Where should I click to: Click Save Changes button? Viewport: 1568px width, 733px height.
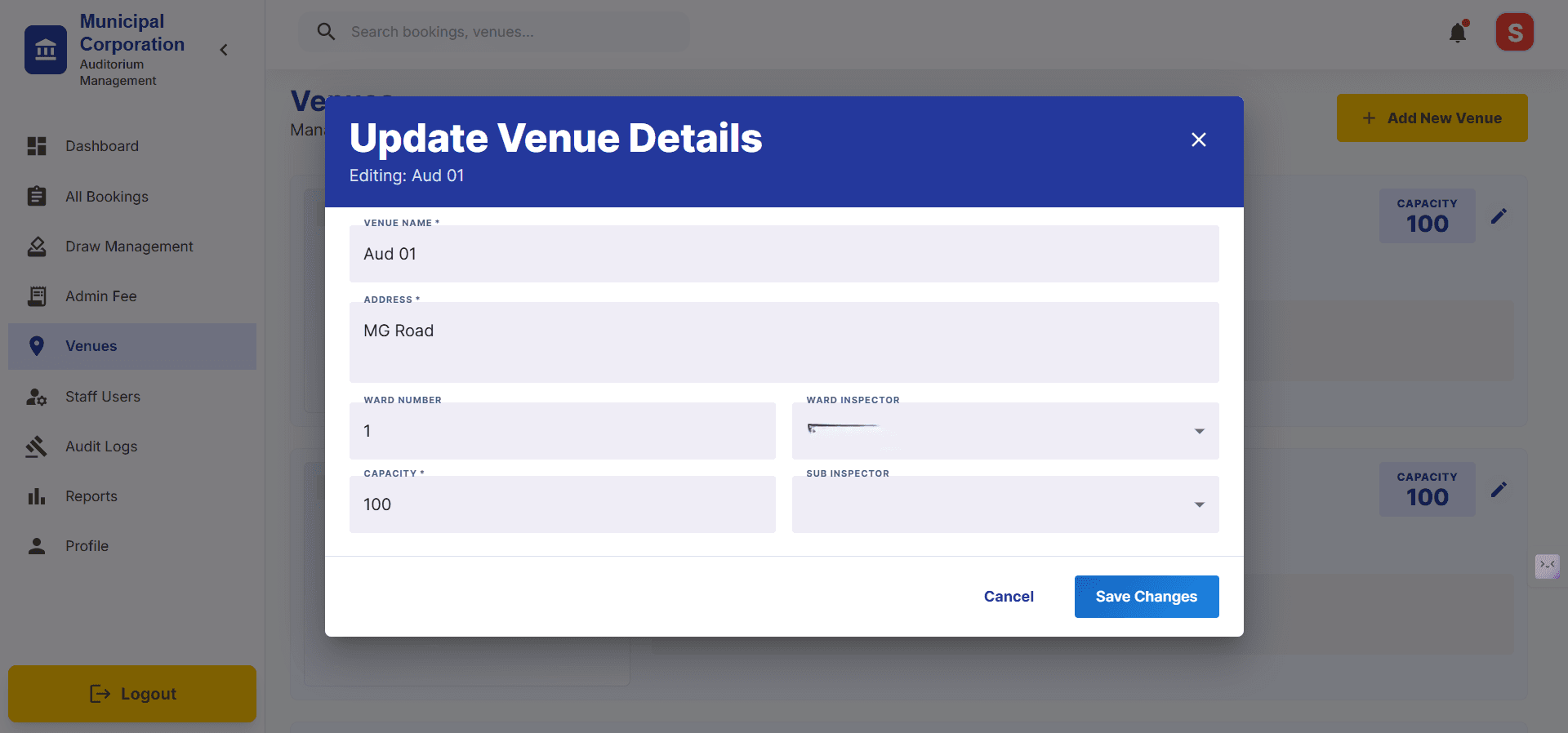(1147, 597)
